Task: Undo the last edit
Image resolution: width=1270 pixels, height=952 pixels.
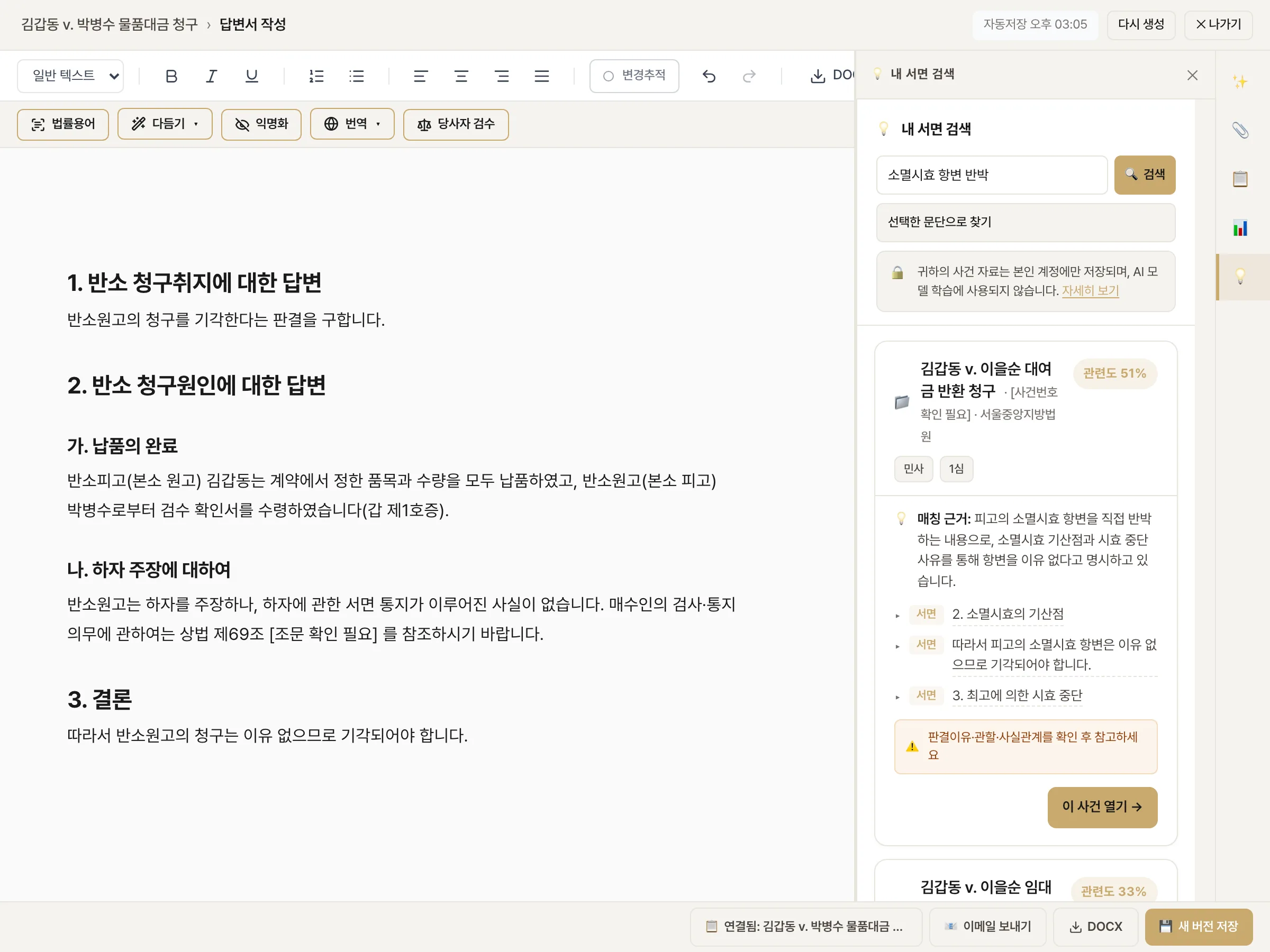Action: click(709, 76)
